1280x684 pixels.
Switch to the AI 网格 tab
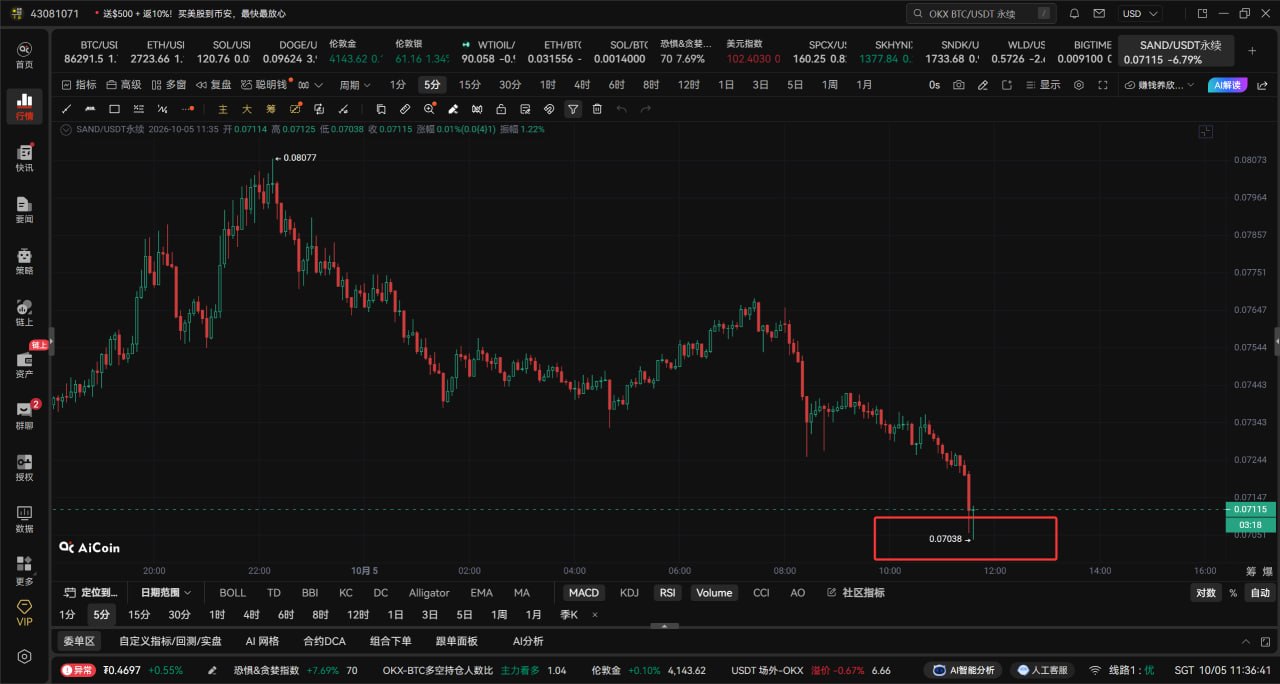click(x=262, y=641)
